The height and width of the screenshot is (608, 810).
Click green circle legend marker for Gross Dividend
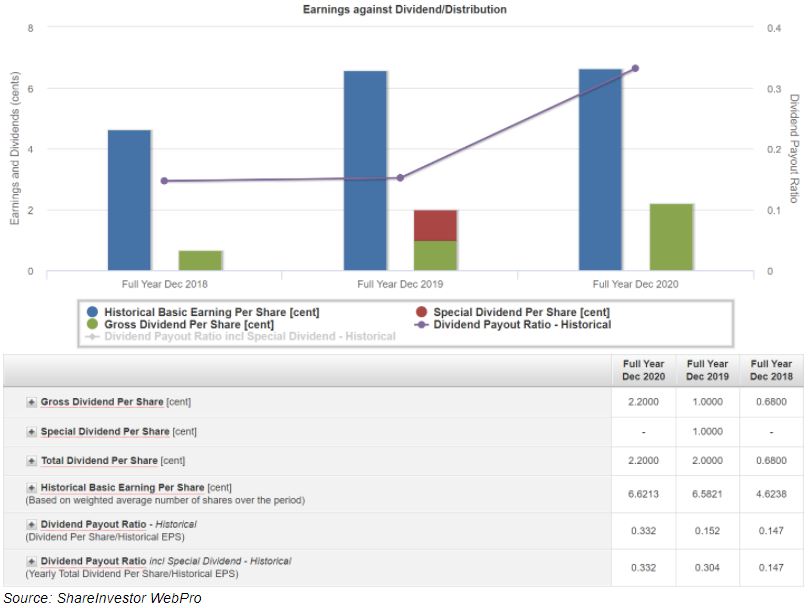click(x=93, y=324)
